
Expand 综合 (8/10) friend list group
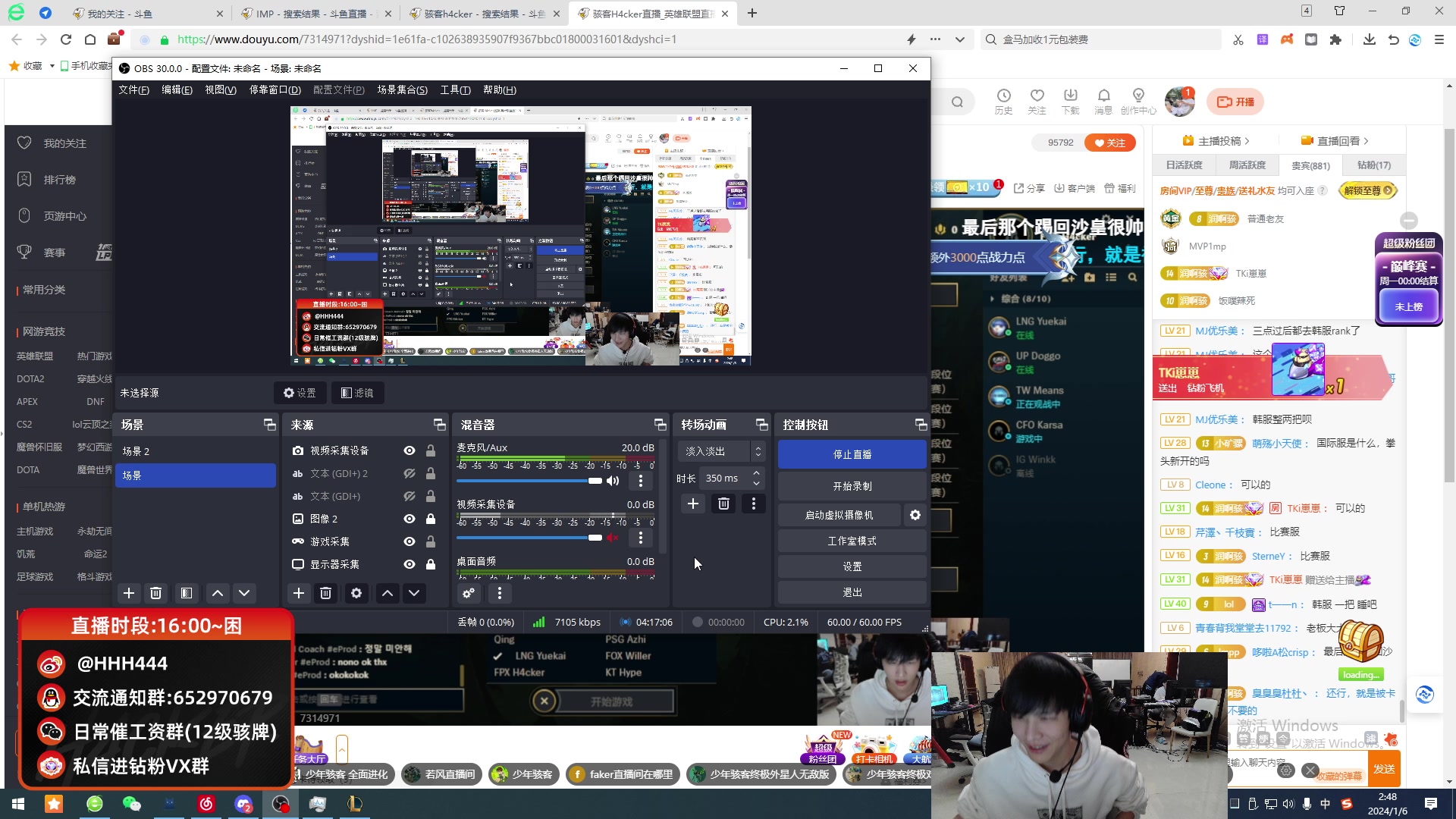point(992,299)
